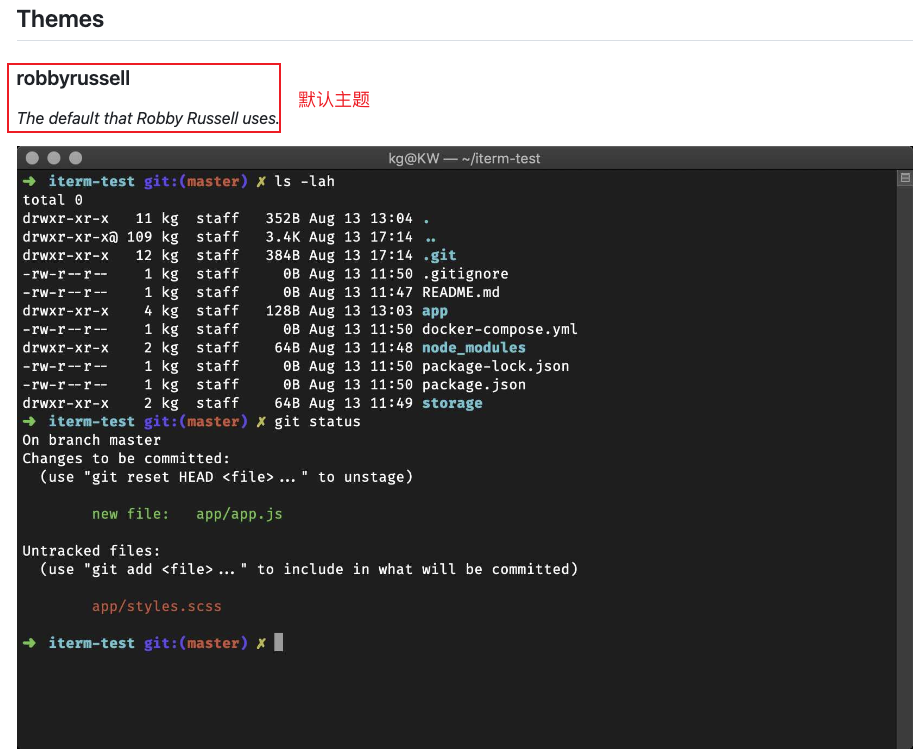Select the storage directory name
This screenshot has width=924, height=754.
[452, 404]
